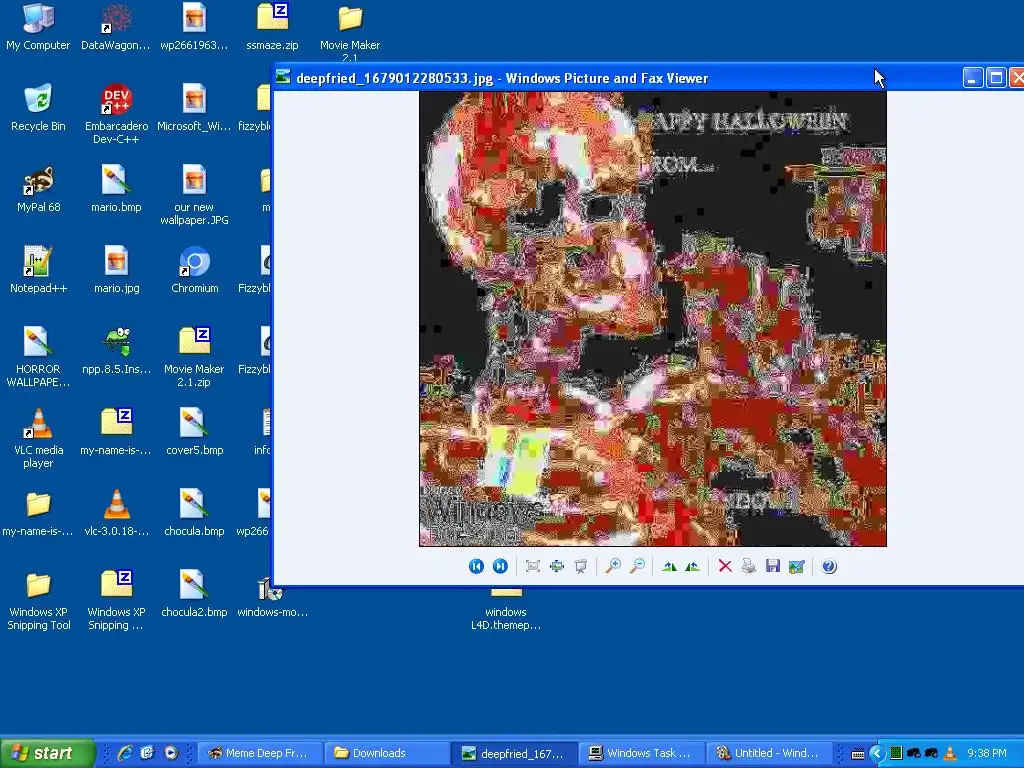Screen dimensions: 1024x768
Task: Select the DataWagon shortcut icon
Action: point(116,27)
